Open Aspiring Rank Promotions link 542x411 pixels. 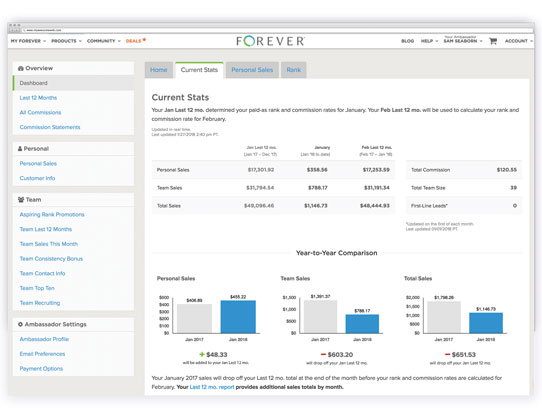click(52, 215)
